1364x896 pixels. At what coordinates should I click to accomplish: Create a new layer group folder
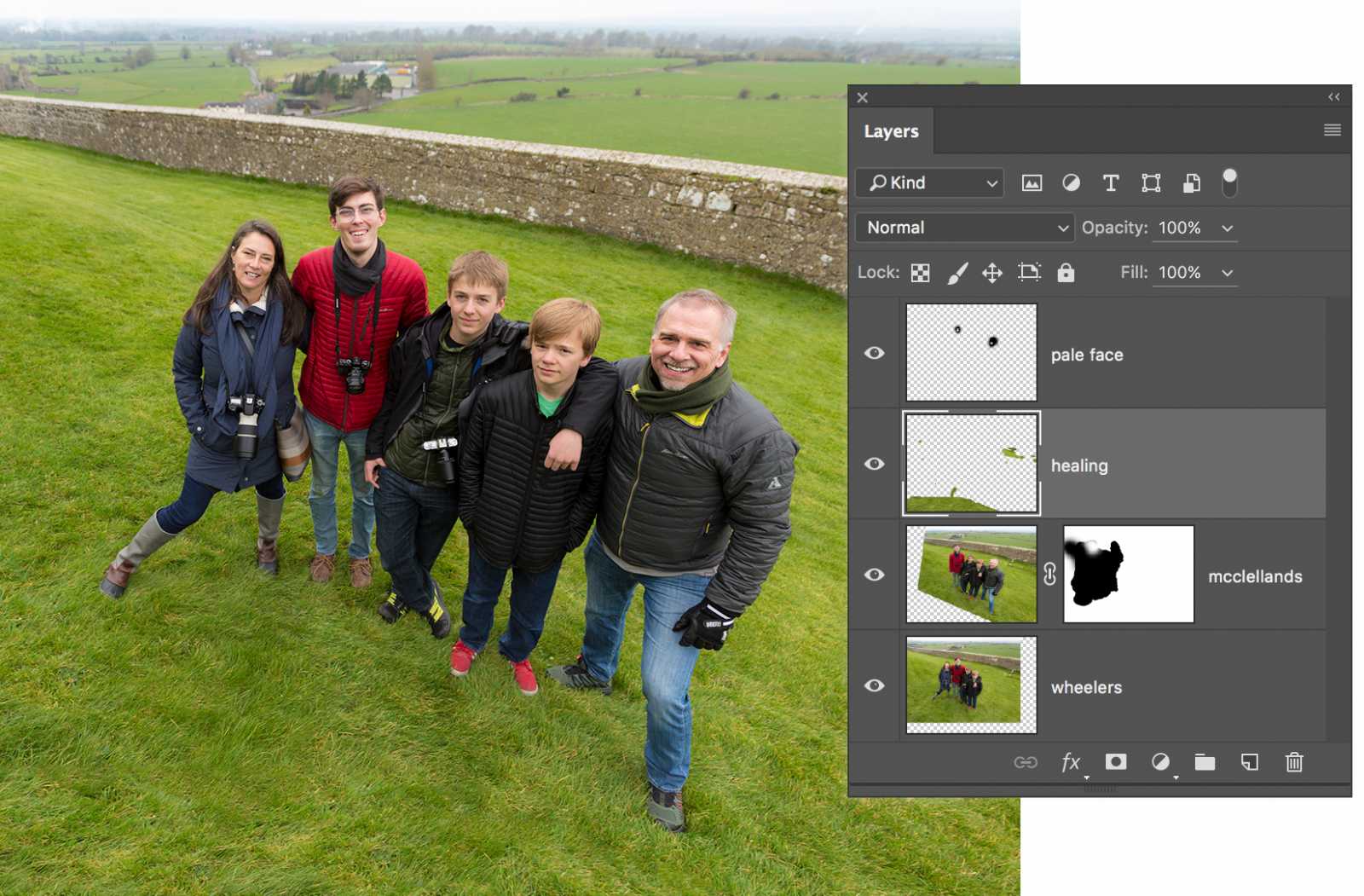click(1205, 762)
